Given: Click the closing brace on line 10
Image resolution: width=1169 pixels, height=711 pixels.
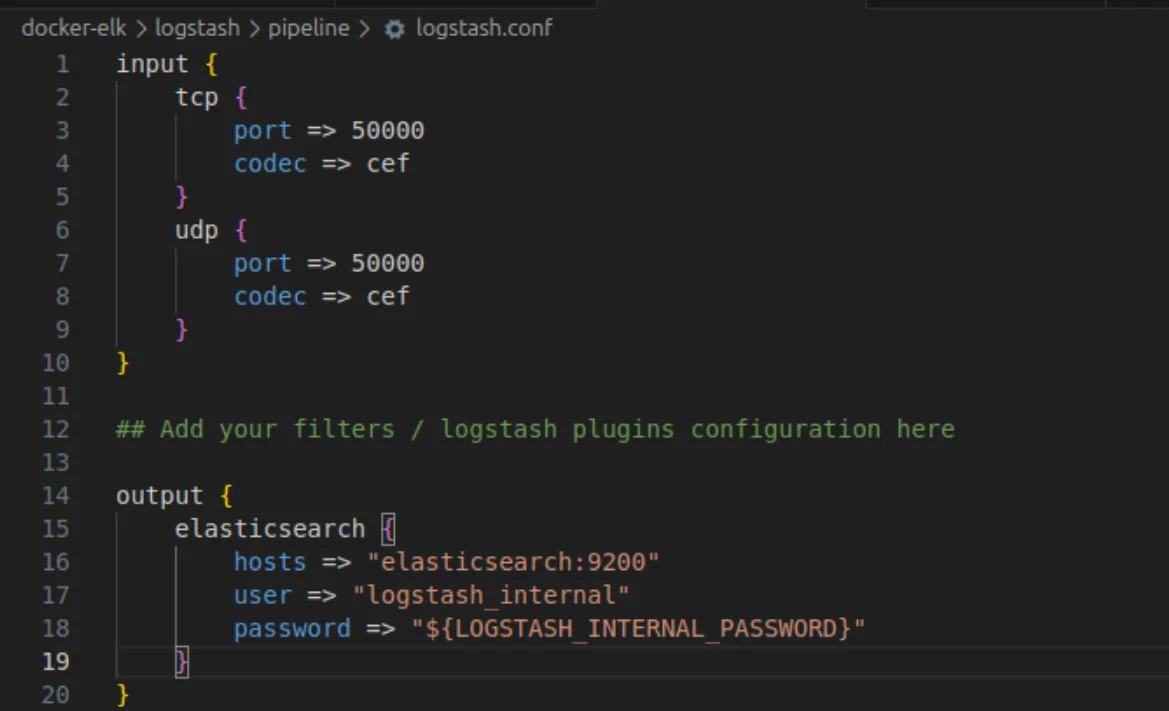Looking at the screenshot, I should 122,362.
